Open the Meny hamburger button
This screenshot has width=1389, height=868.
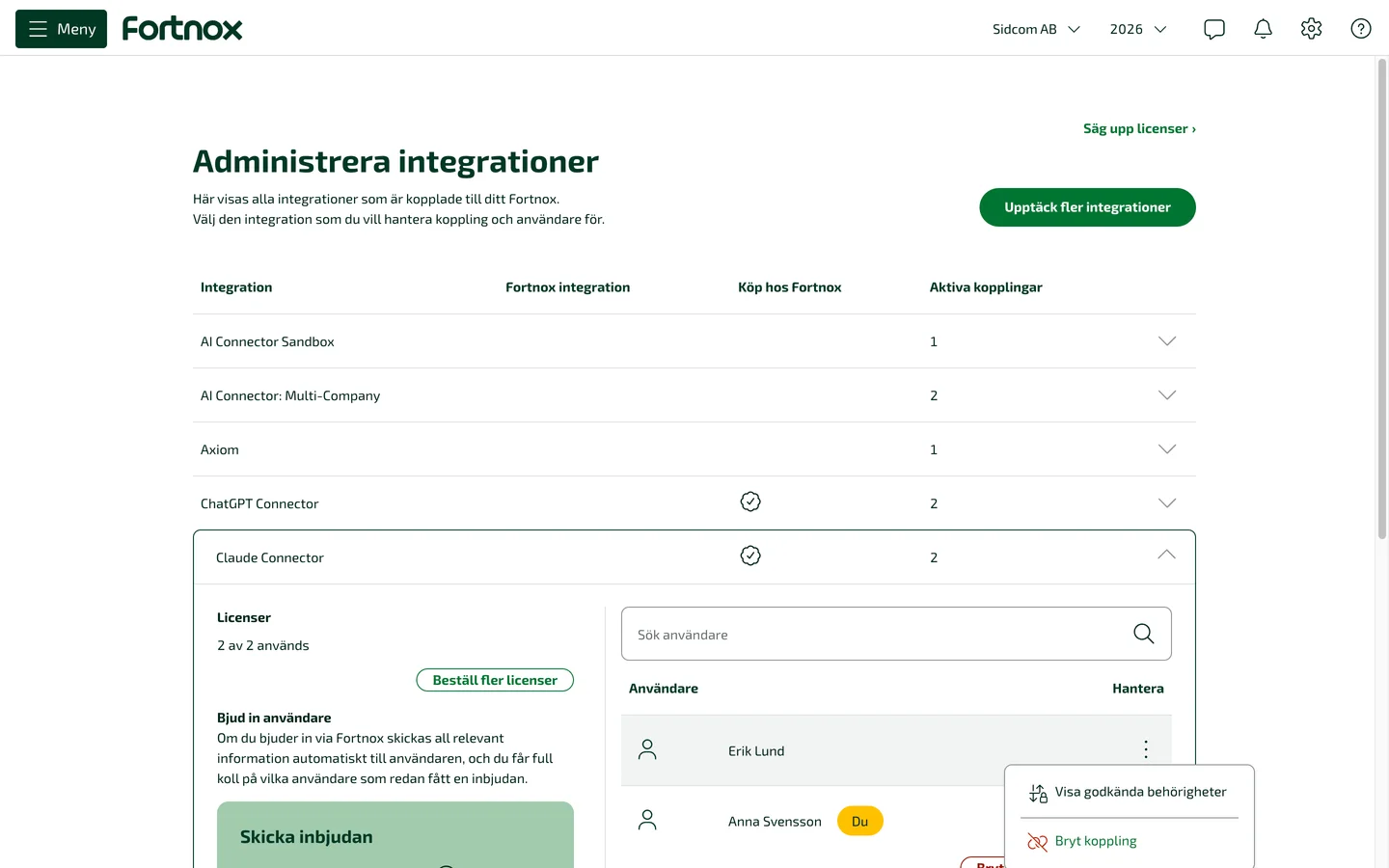pos(62,29)
